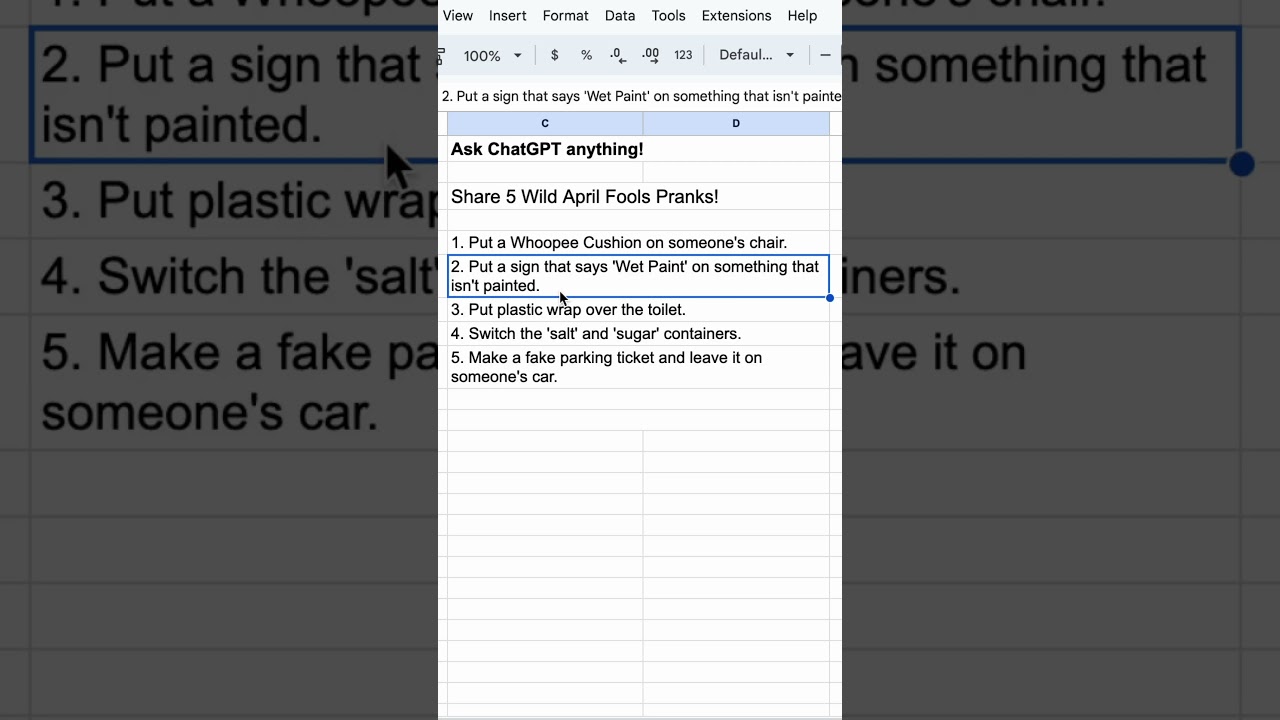This screenshot has height=720, width=1280.
Task: Select the salt and sugar containers cell
Action: click(x=638, y=334)
